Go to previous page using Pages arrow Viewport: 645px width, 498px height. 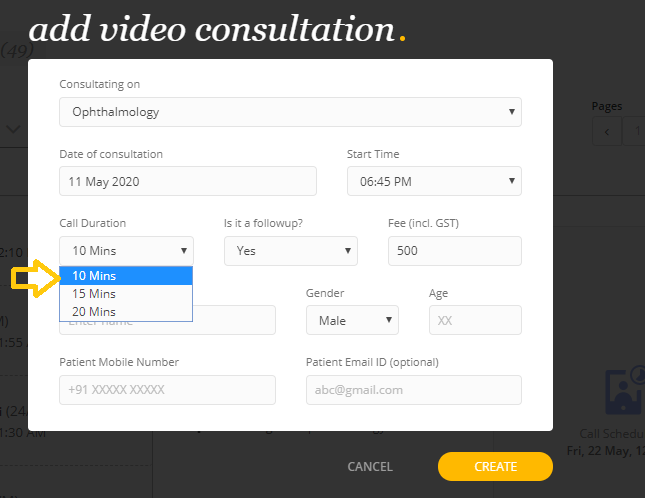(x=606, y=131)
